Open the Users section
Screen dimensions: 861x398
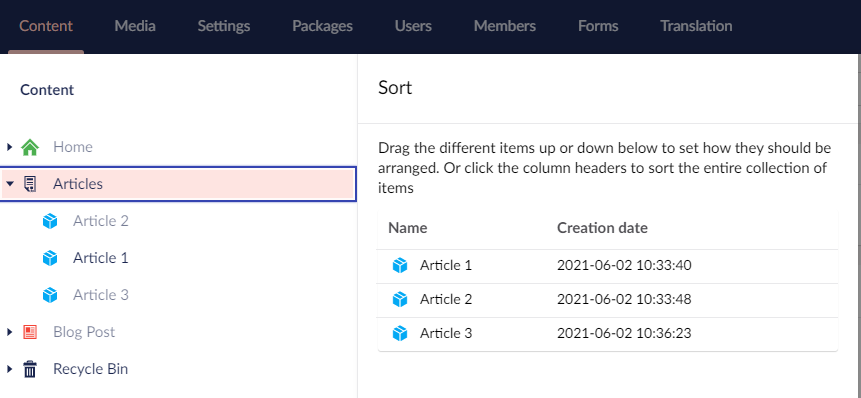point(413,26)
